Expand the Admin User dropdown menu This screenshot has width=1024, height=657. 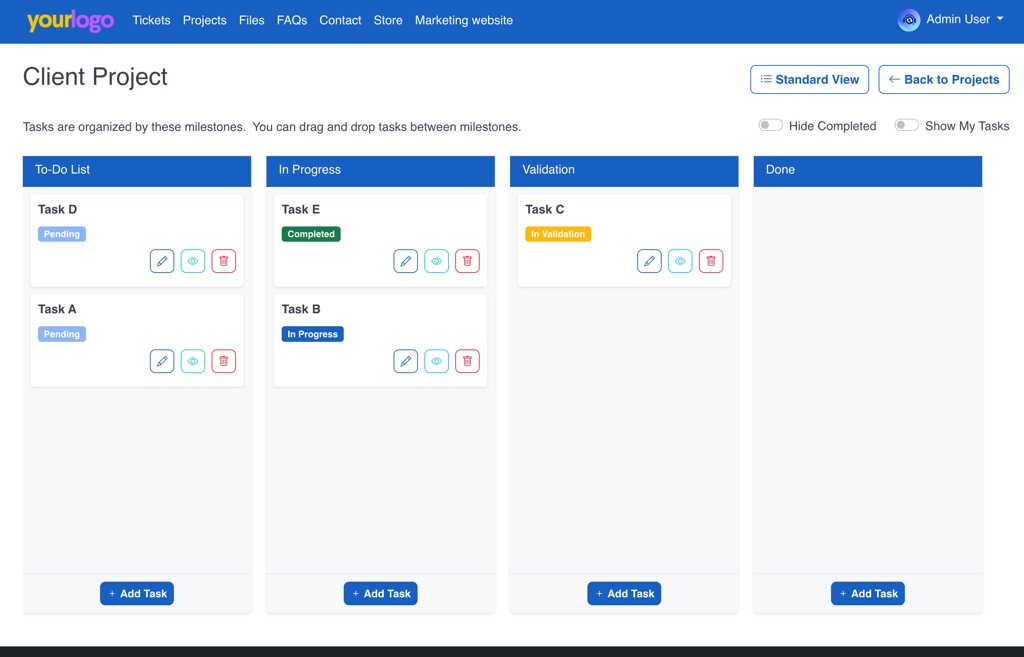[x=951, y=20]
